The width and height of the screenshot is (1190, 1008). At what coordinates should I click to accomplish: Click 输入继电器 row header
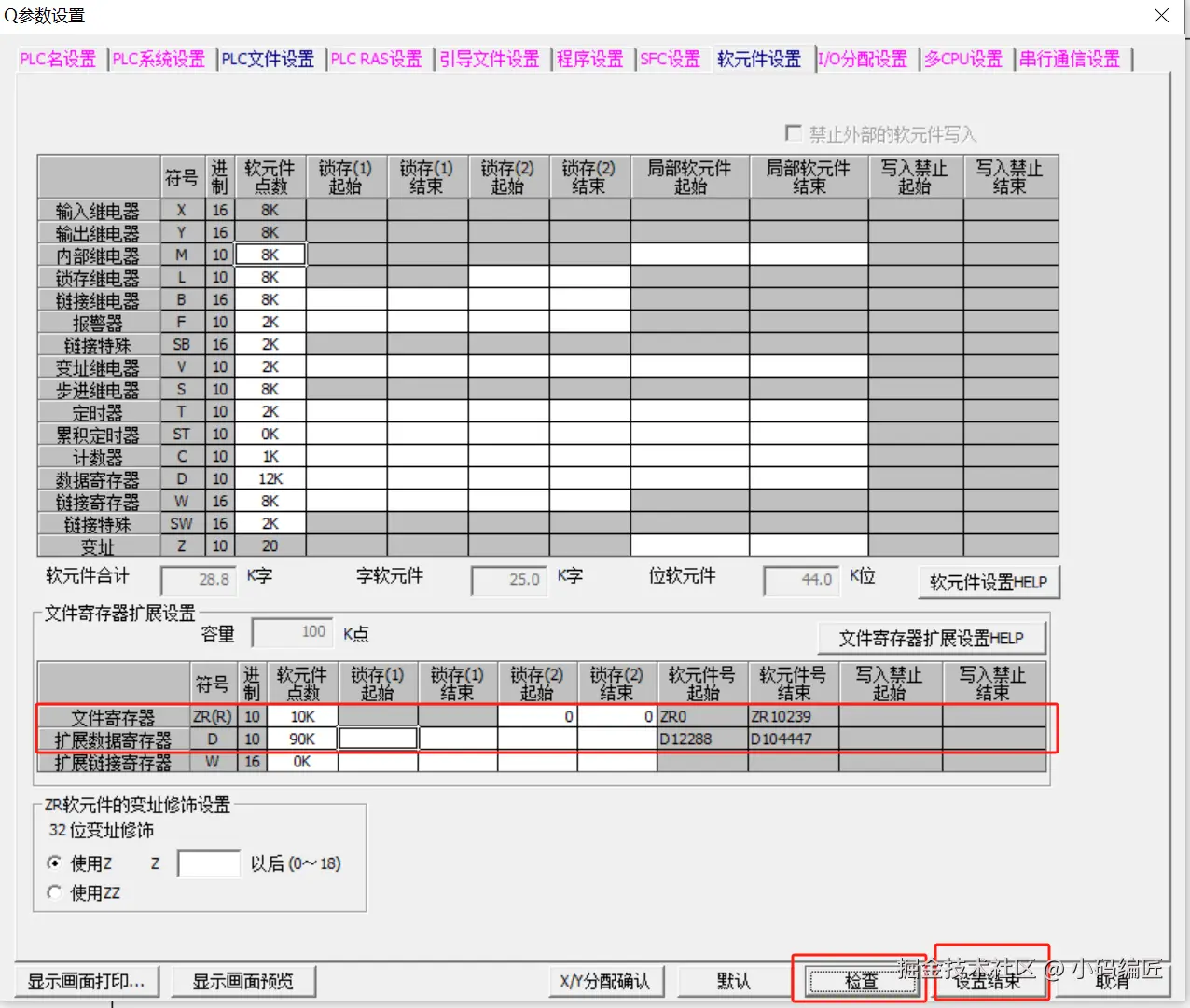(98, 210)
